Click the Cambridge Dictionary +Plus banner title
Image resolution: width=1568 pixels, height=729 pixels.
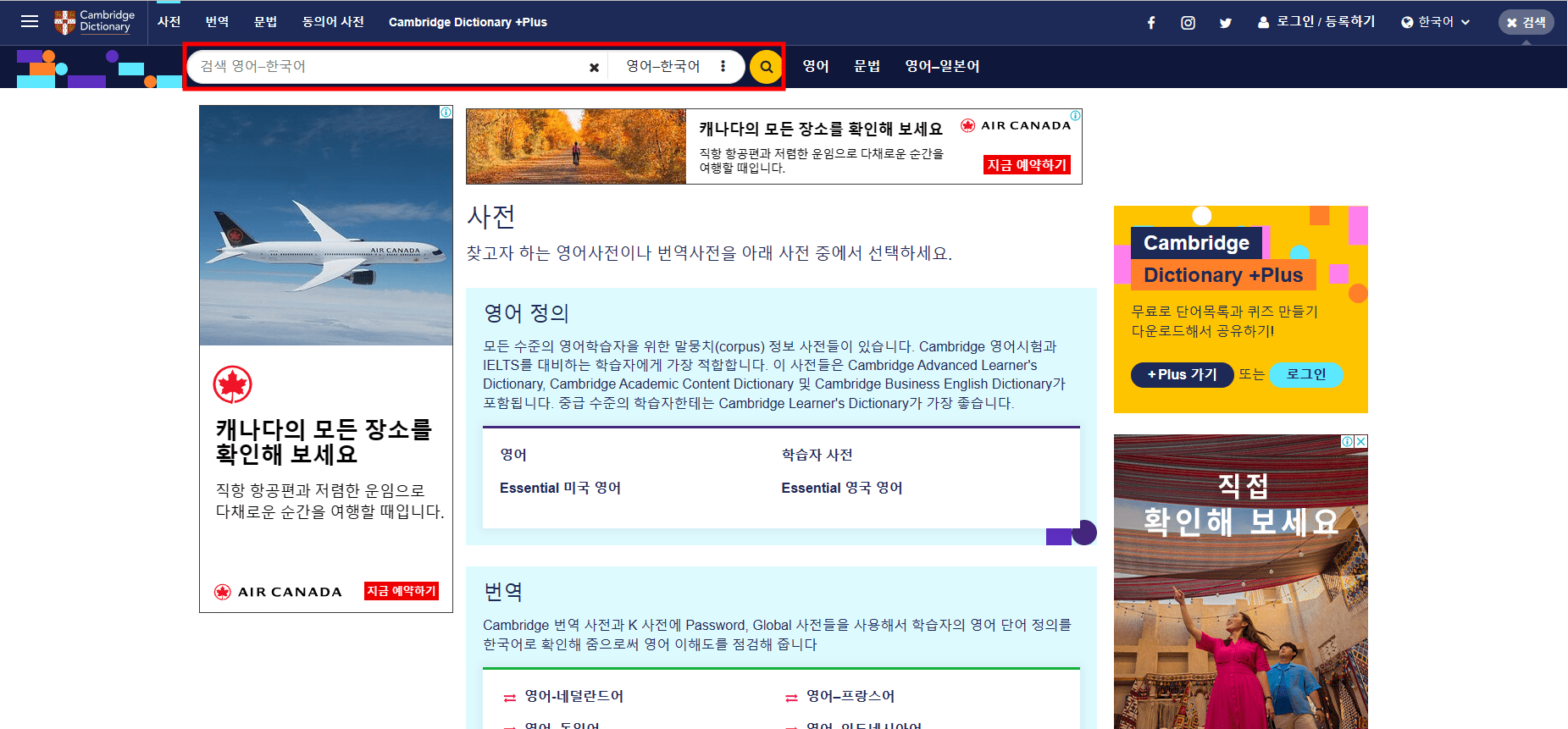click(x=1222, y=258)
